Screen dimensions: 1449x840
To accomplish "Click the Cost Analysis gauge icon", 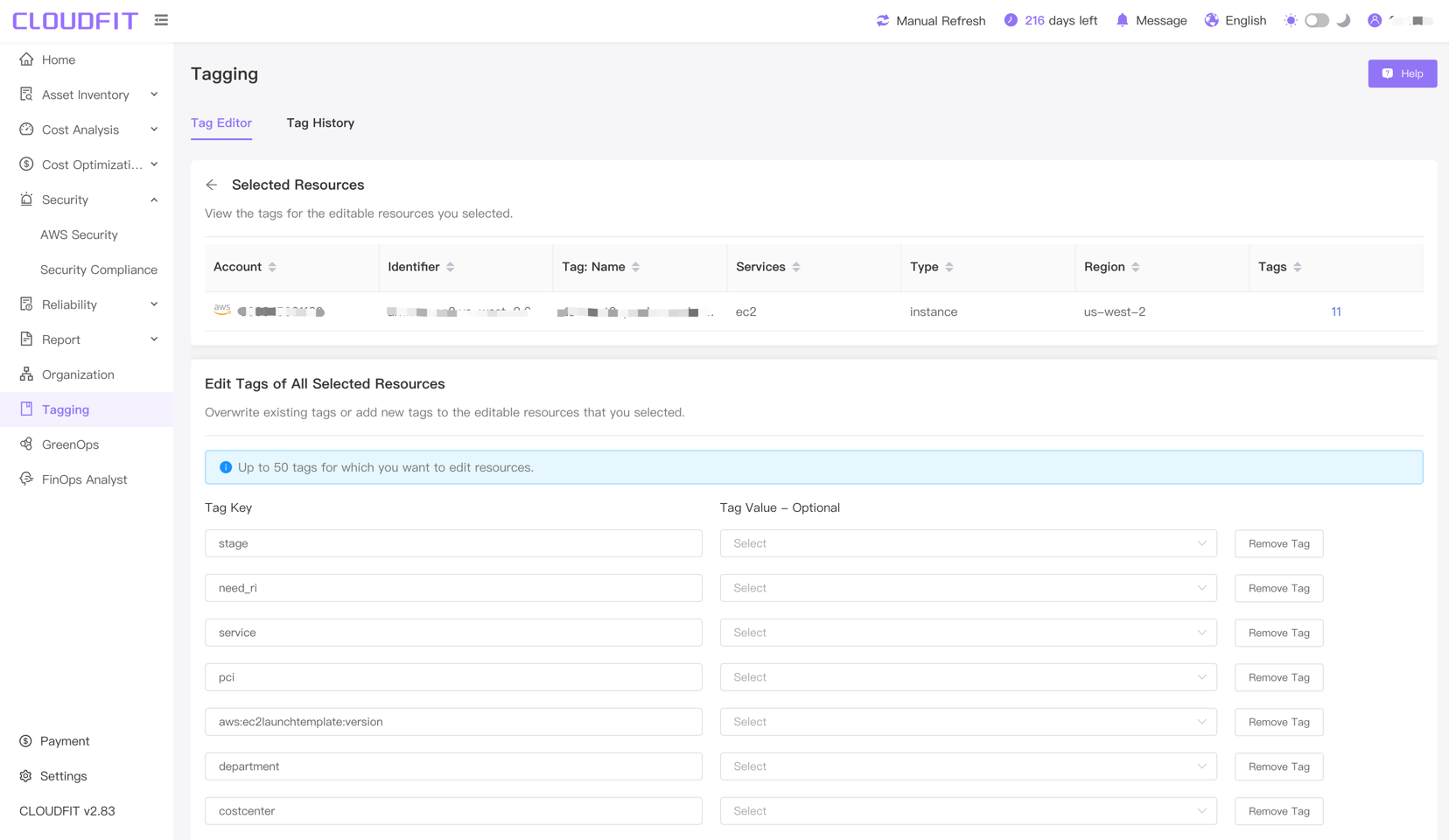I will [26, 129].
